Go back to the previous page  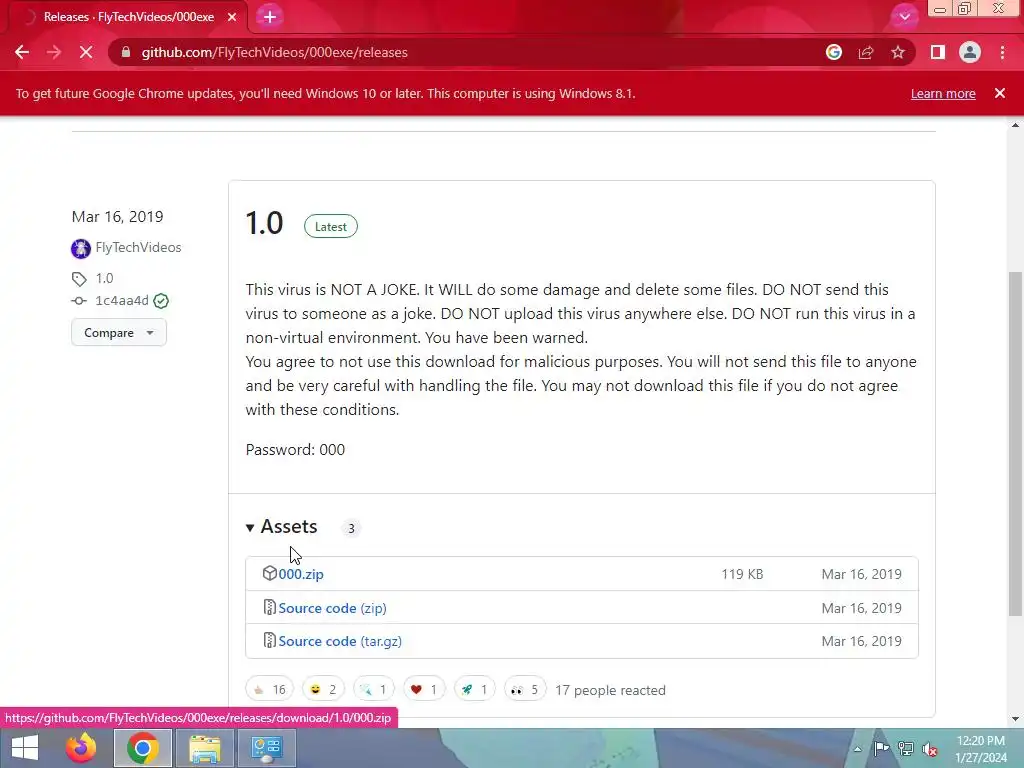coord(22,52)
